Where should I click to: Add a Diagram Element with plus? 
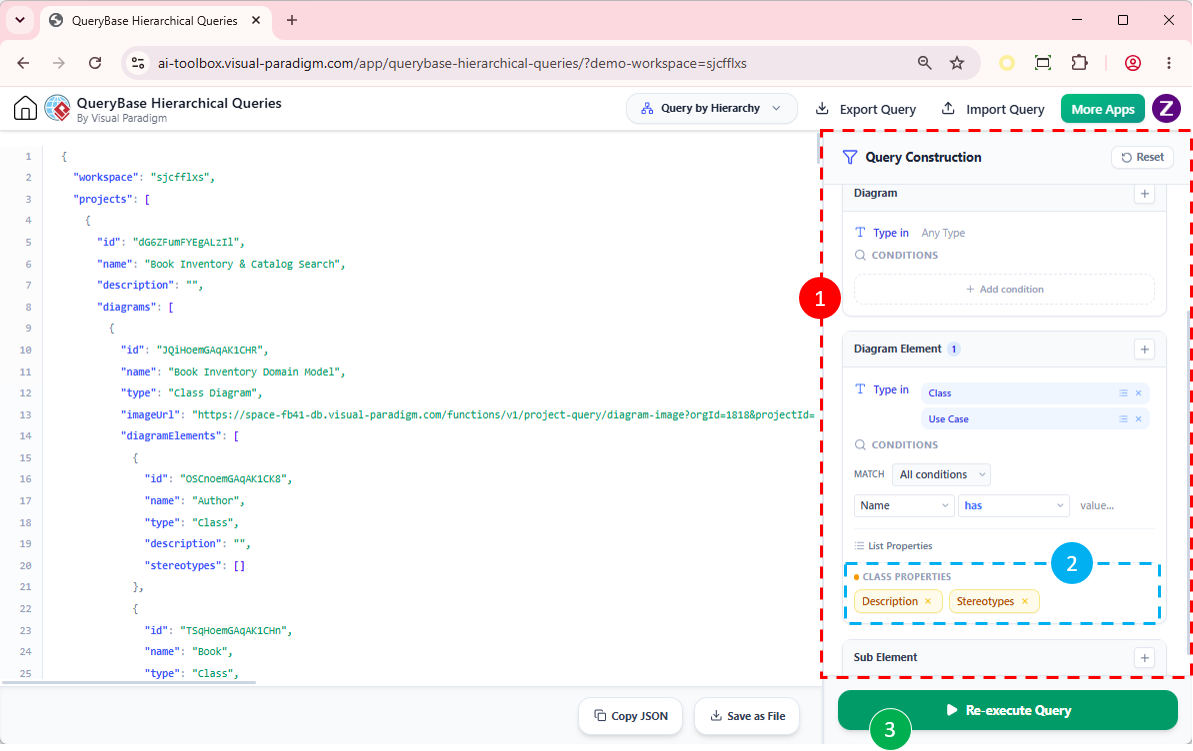point(1144,349)
